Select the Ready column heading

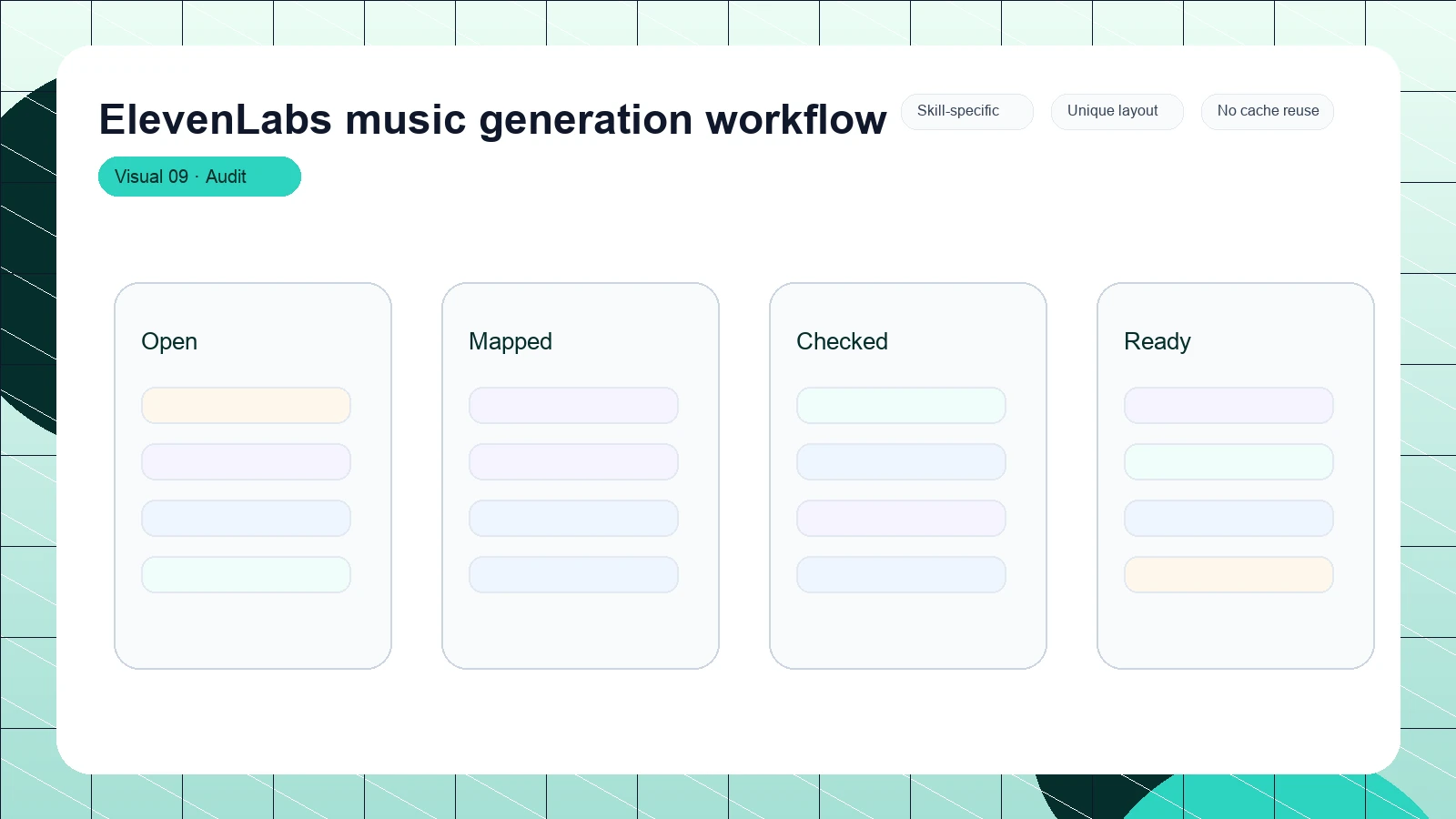[x=1158, y=341]
